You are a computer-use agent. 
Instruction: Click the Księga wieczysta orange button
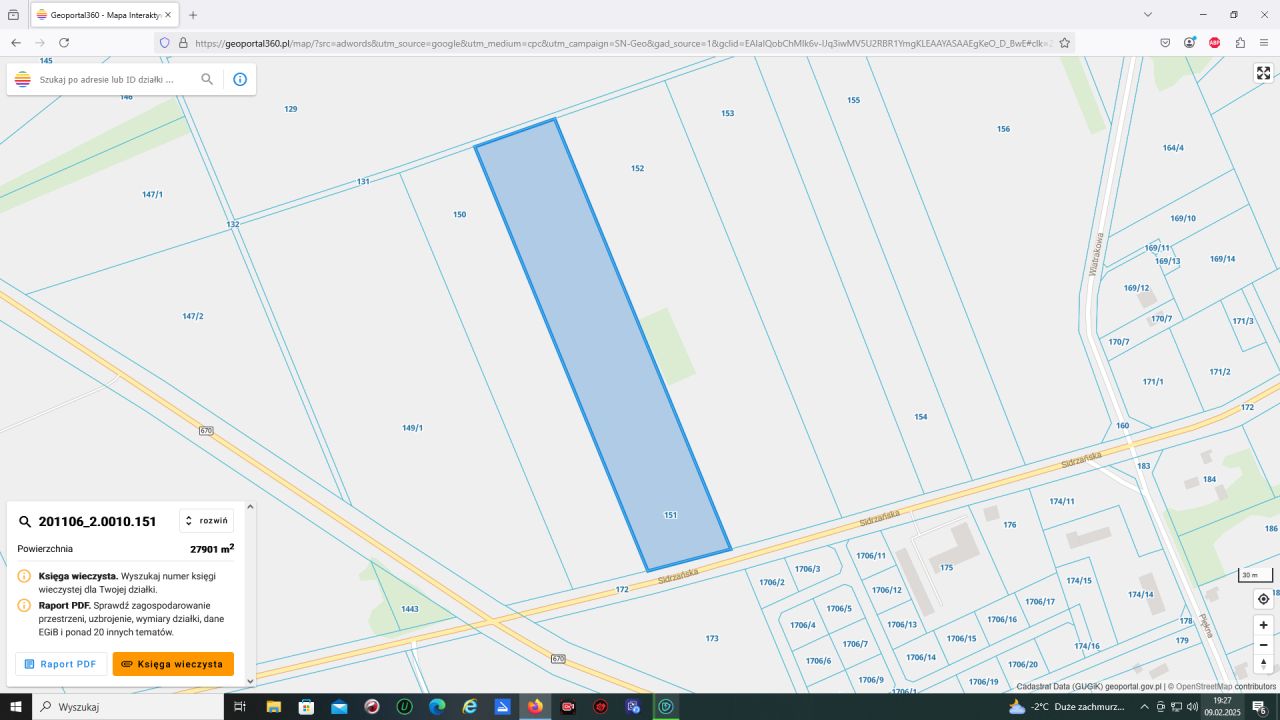click(173, 664)
